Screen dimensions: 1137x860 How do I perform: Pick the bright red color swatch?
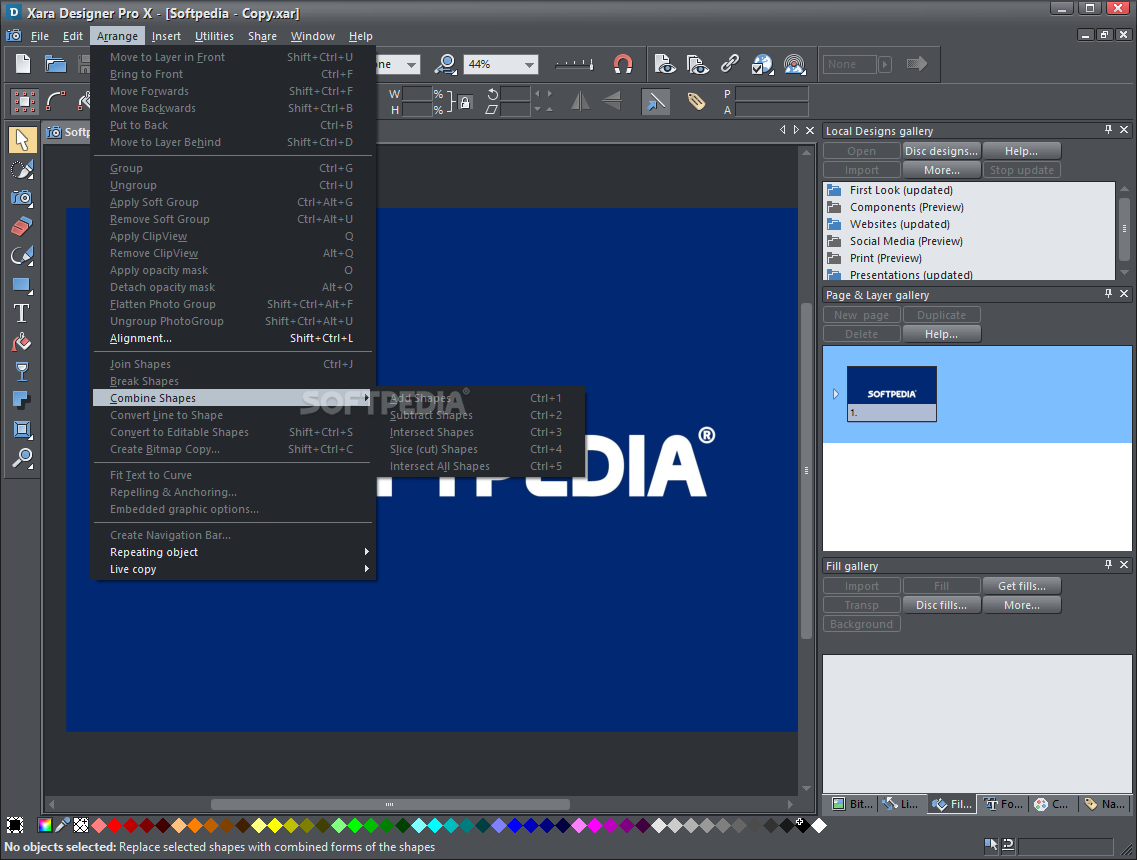click(115, 825)
